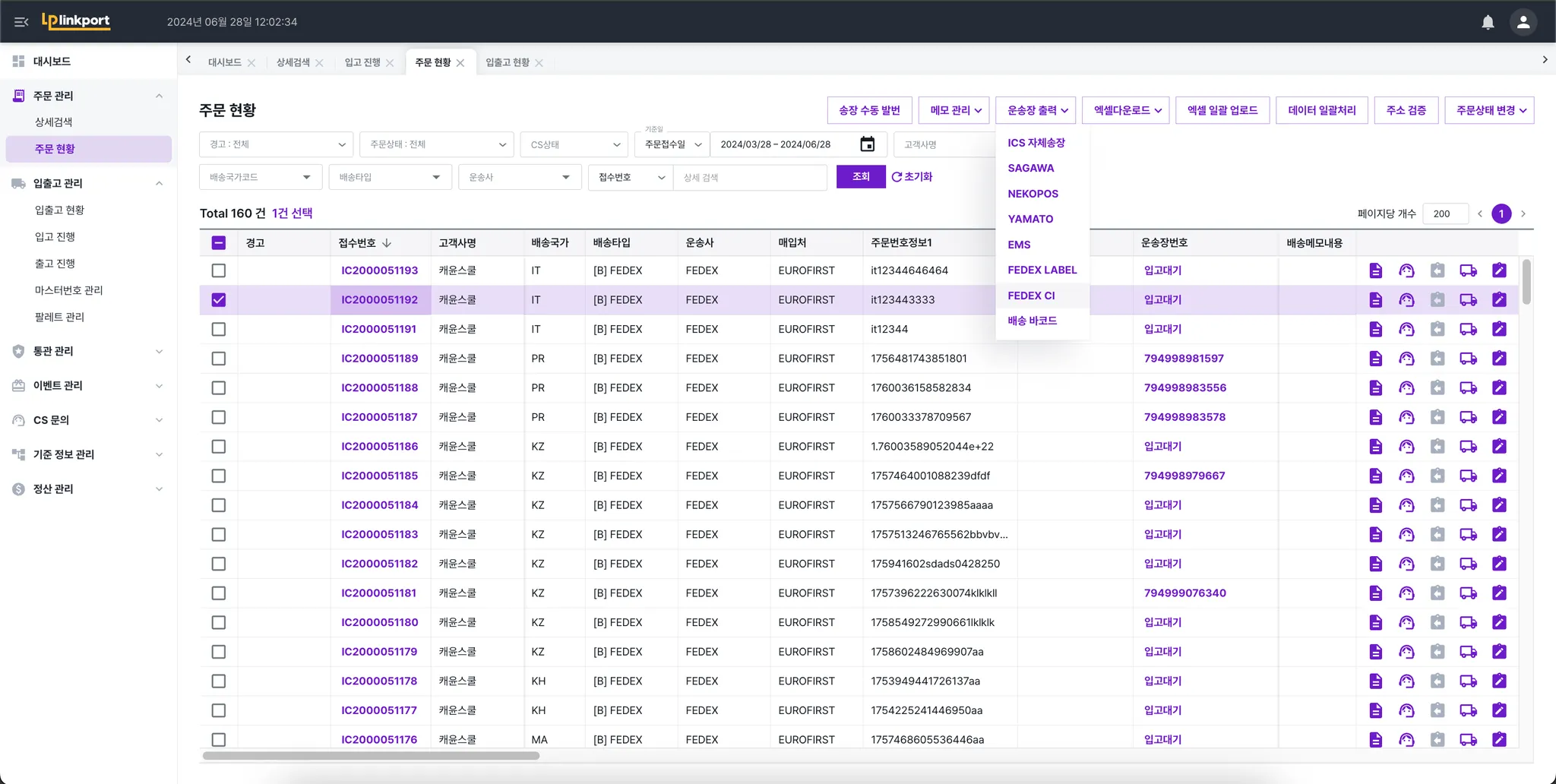Click the 조회 search button
Viewport: 1556px width, 784px height.
pos(860,177)
